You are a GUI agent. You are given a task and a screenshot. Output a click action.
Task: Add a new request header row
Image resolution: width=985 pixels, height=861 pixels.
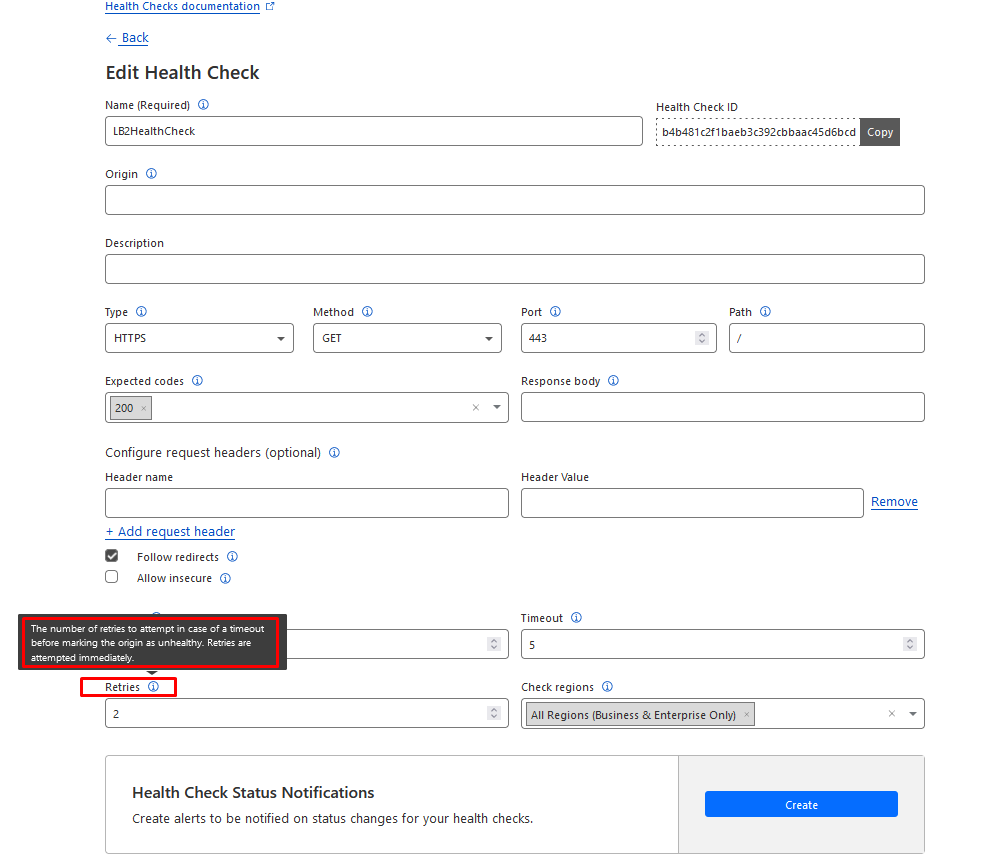tap(169, 531)
